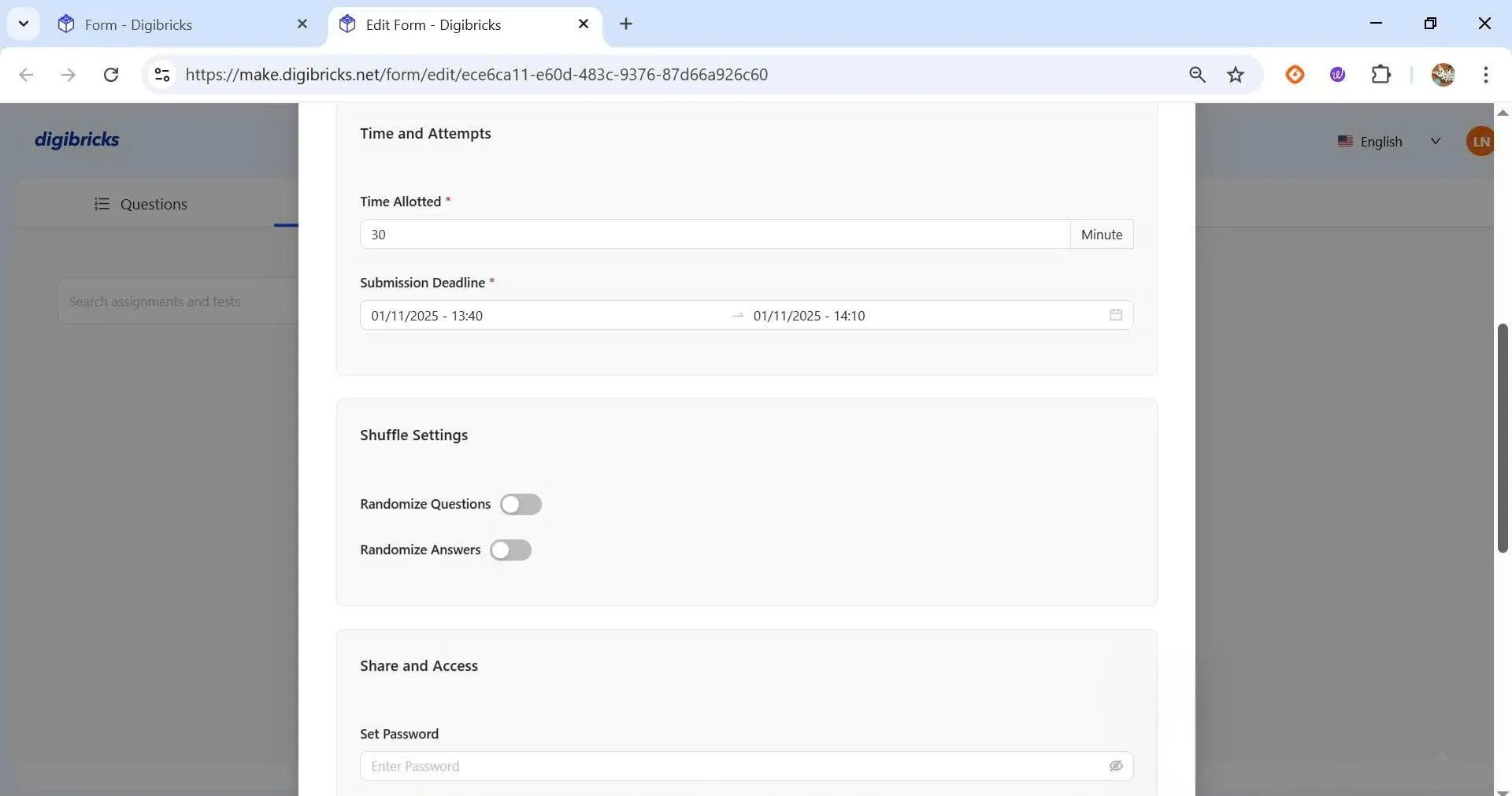This screenshot has height=796, width=1512.
Task: Open the English language dropdown
Action: (x=1388, y=142)
